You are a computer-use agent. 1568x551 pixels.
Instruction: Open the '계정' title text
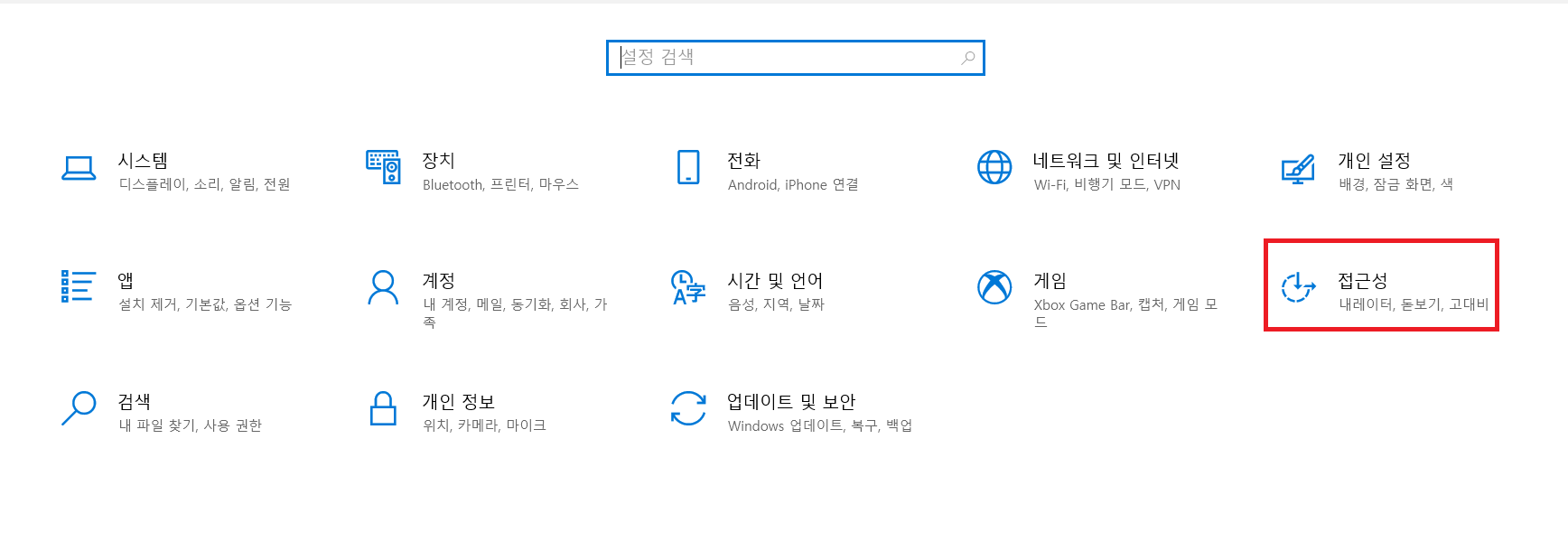click(x=438, y=281)
